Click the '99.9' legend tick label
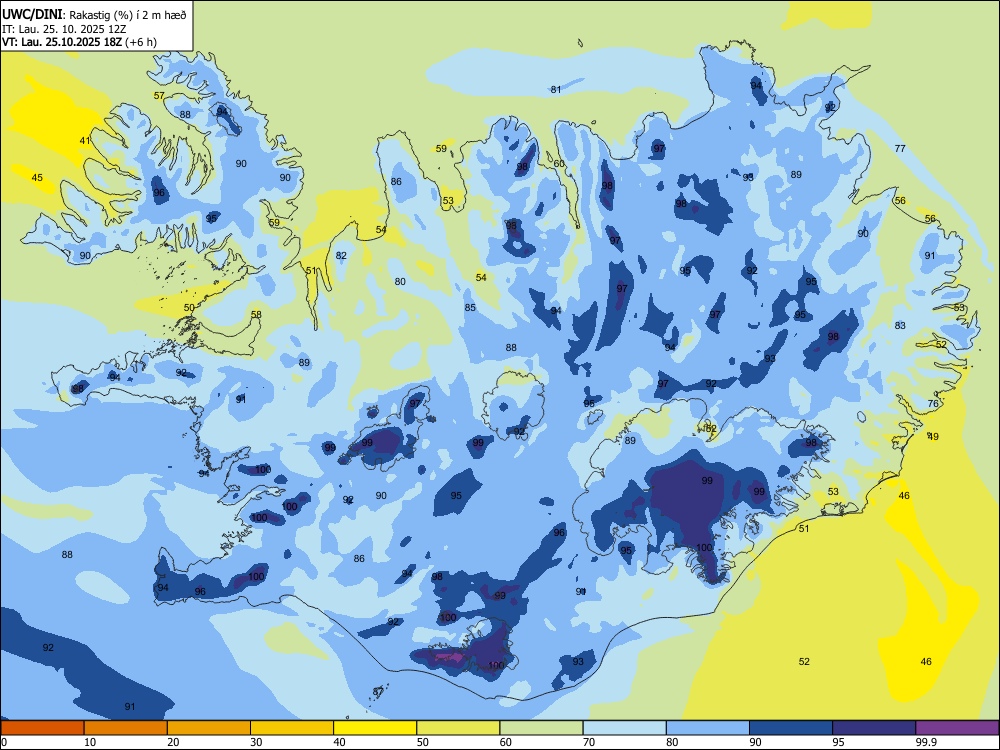This screenshot has height=750, width=1000. pyautogui.click(x=926, y=742)
